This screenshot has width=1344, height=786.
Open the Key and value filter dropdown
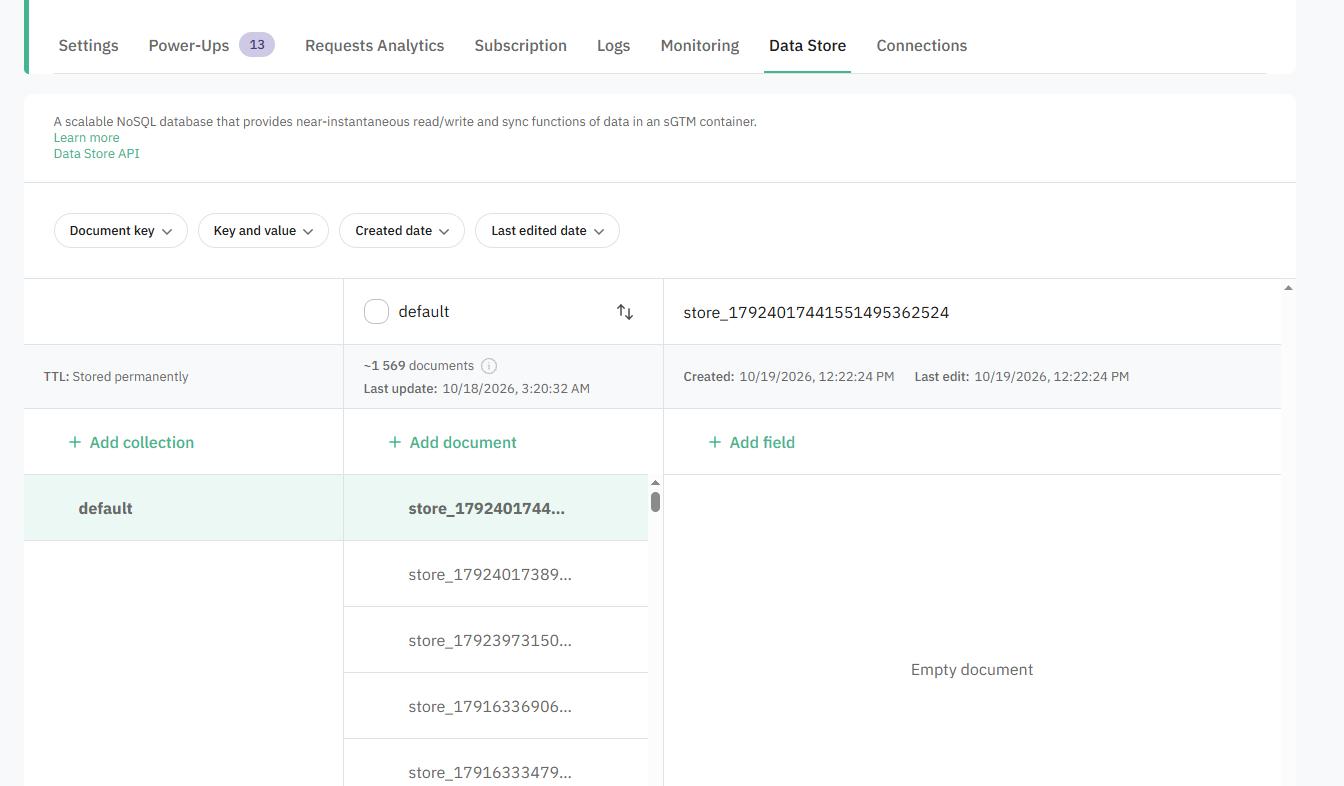pyautogui.click(x=264, y=231)
